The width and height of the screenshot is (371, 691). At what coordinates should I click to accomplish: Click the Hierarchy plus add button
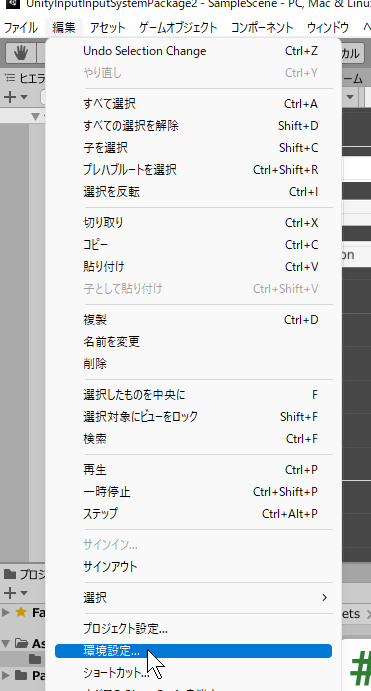tap(10, 97)
